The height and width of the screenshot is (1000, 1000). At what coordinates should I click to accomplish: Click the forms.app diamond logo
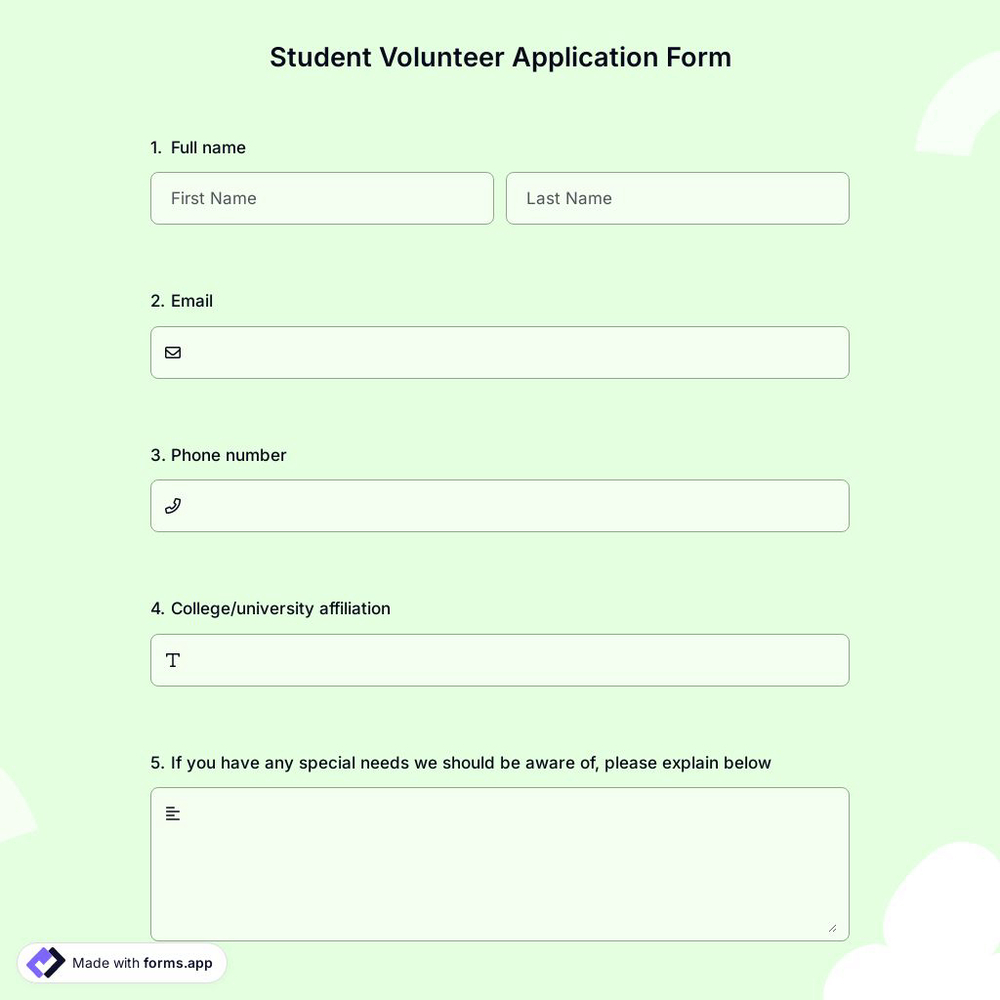coord(42,961)
